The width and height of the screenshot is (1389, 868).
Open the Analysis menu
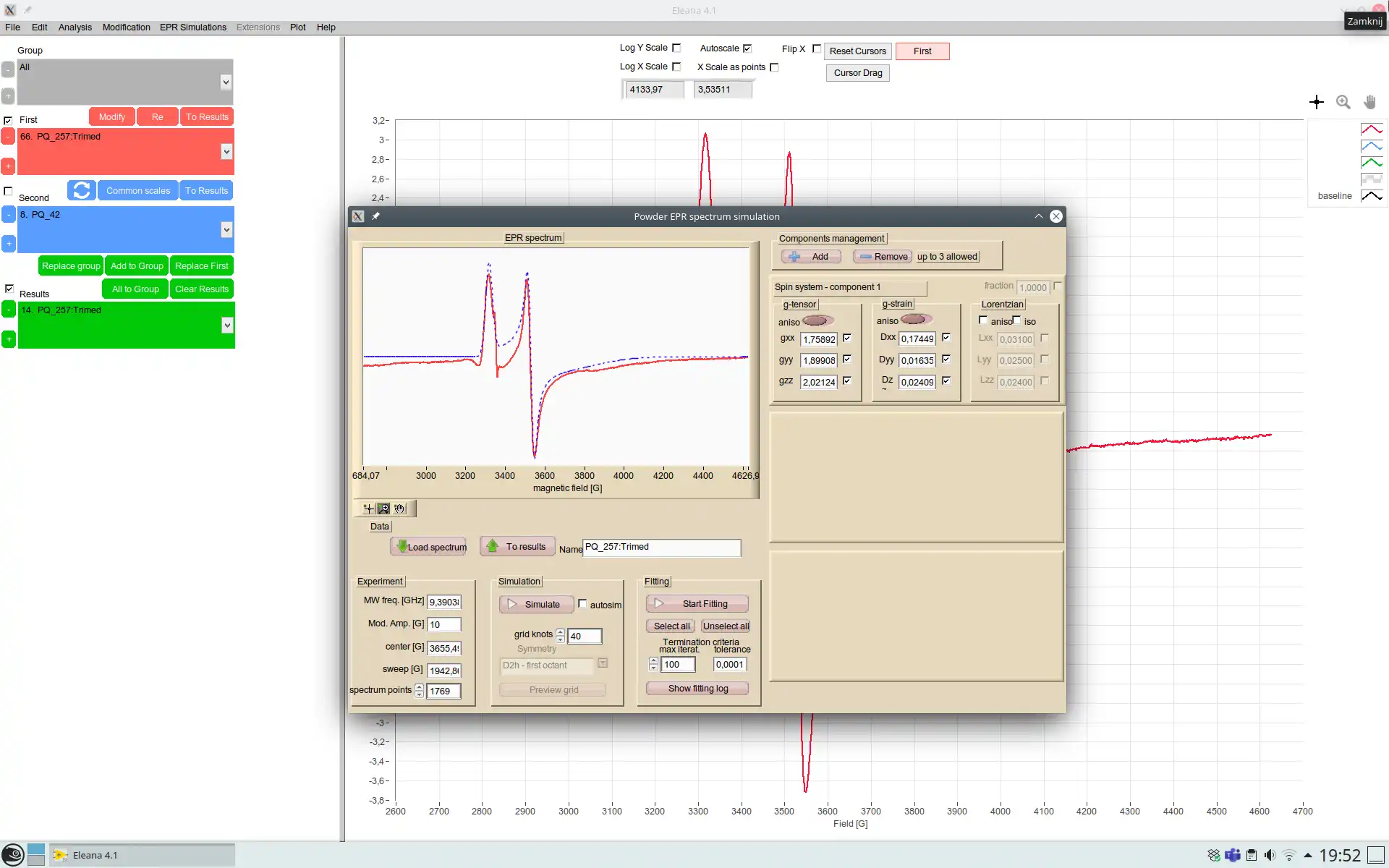74,27
